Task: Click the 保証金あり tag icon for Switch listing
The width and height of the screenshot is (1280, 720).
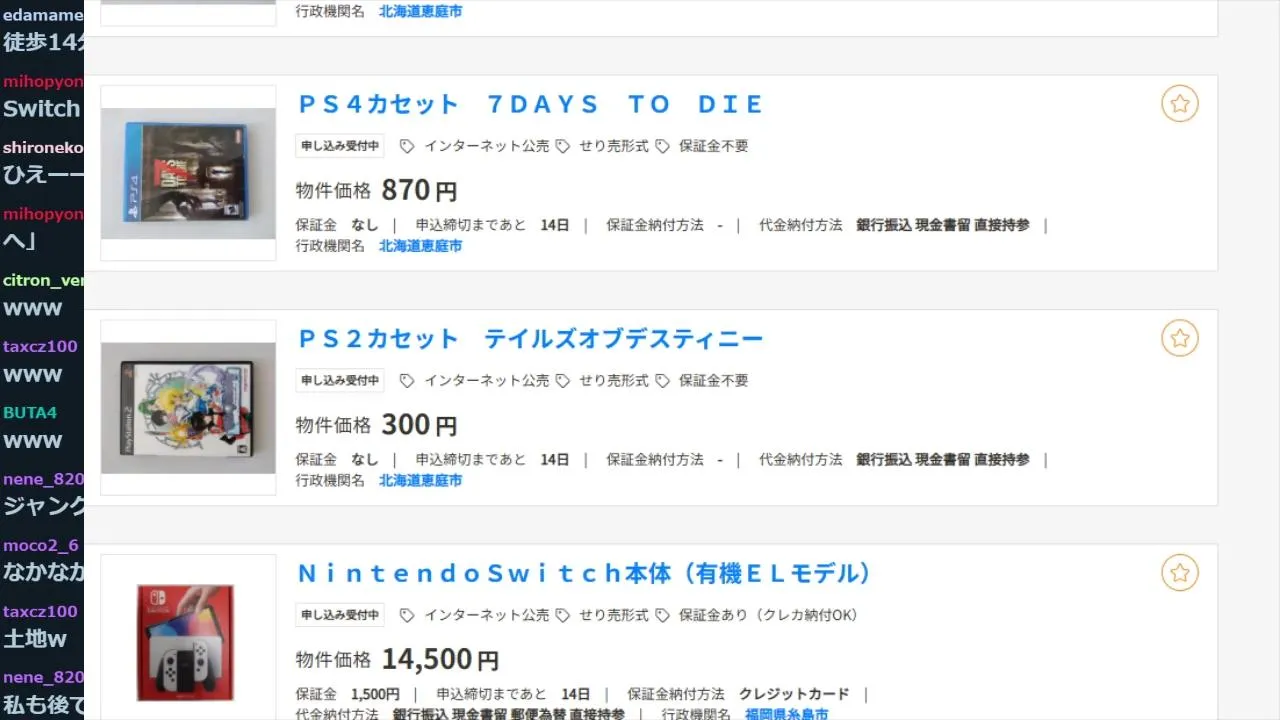Action: 663,615
